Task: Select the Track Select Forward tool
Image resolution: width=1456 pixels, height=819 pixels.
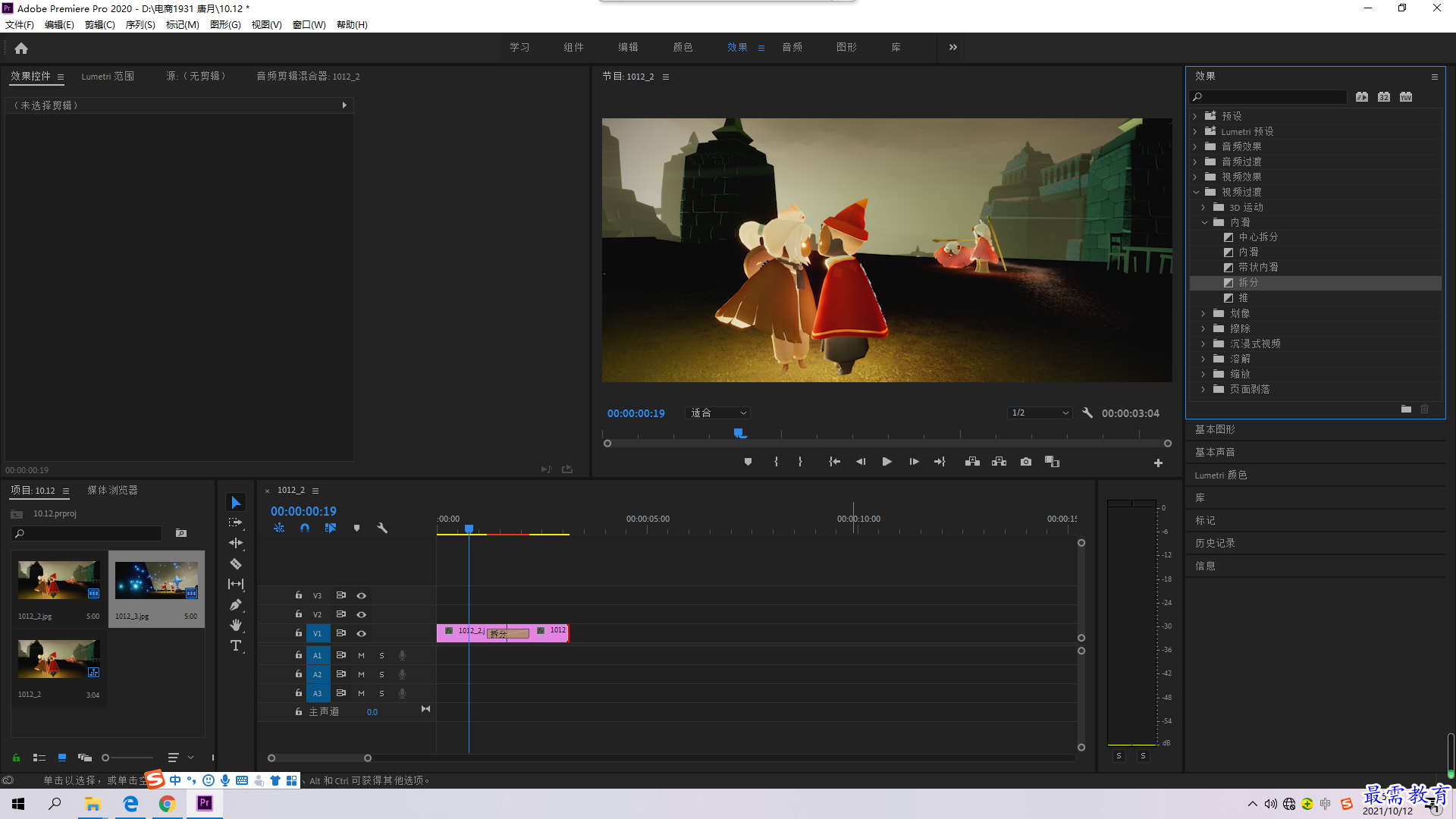Action: click(236, 522)
